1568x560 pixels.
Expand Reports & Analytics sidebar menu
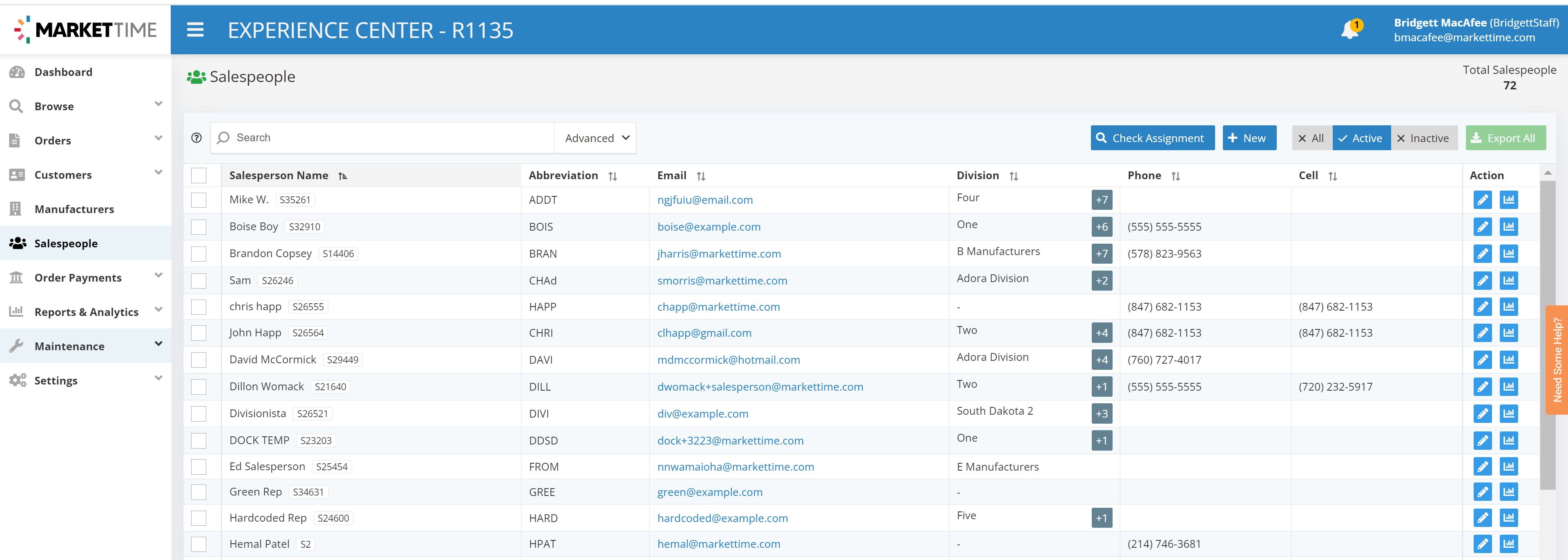coord(158,309)
